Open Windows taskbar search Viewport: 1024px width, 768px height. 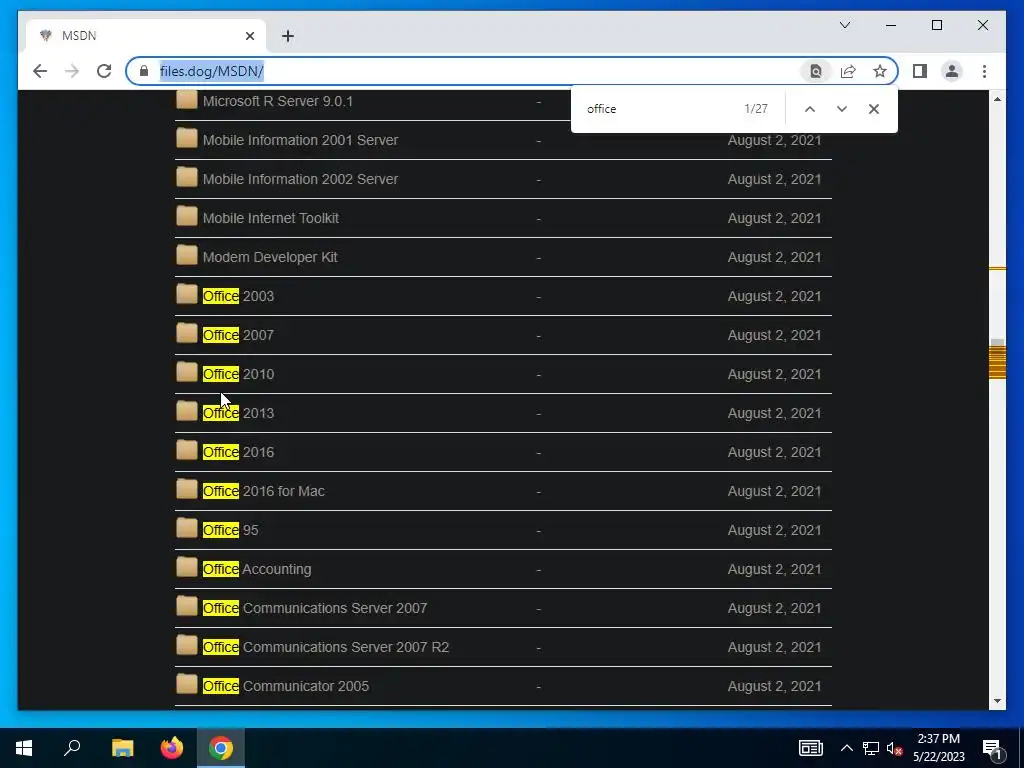72,748
